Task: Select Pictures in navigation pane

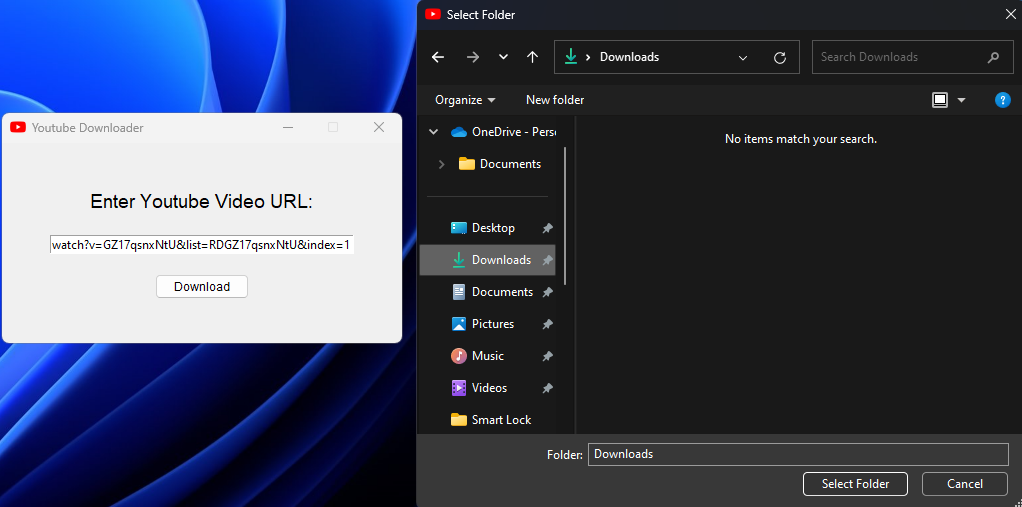Action: (x=483, y=324)
